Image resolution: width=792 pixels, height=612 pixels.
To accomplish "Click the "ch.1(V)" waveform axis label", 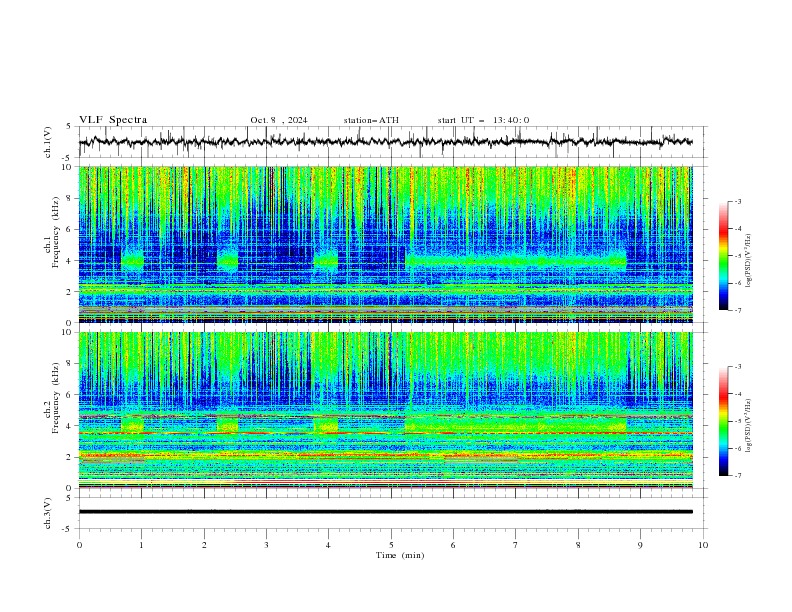I will point(48,142).
